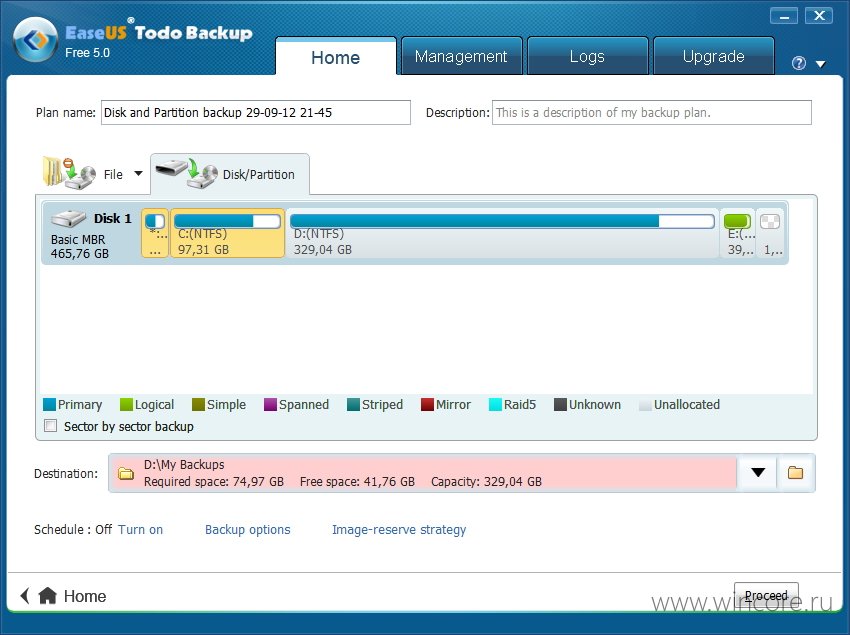Viewport: 850px width, 635px height.
Task: Enable Sector by sector backup checkbox
Action: 50,426
